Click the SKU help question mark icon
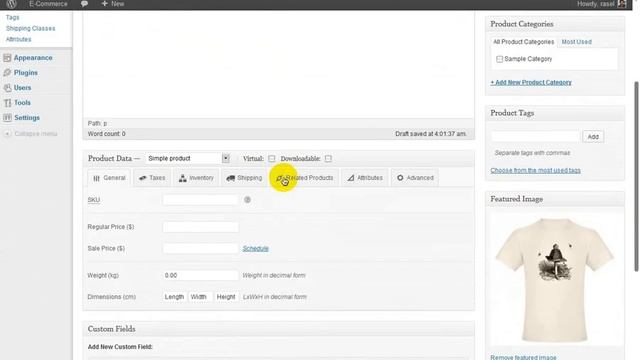640x360 pixels. pos(247,200)
